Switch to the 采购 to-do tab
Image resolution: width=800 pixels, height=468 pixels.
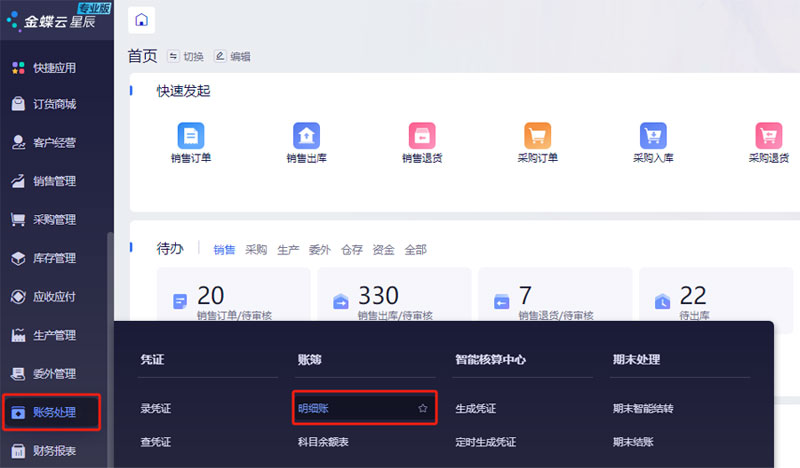click(256, 250)
